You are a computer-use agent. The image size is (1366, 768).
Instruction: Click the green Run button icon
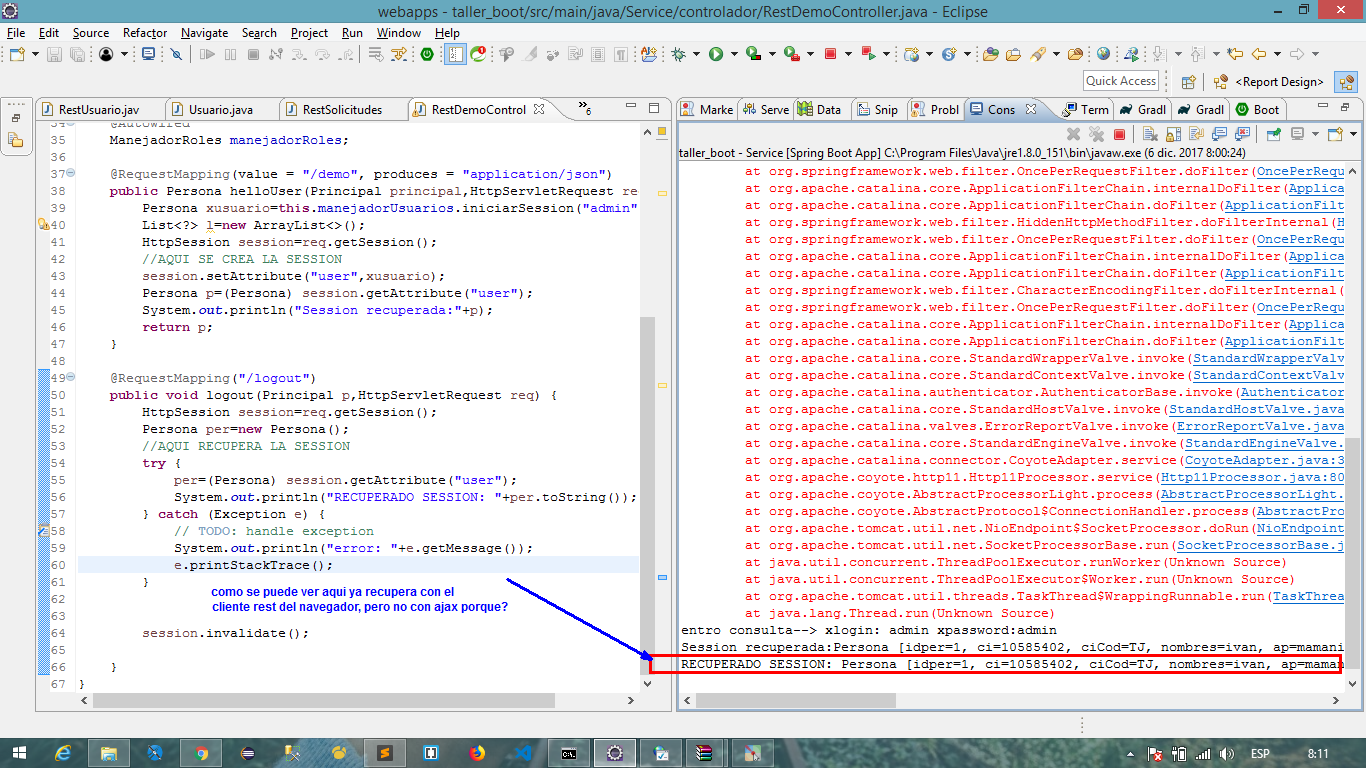pyautogui.click(x=716, y=54)
